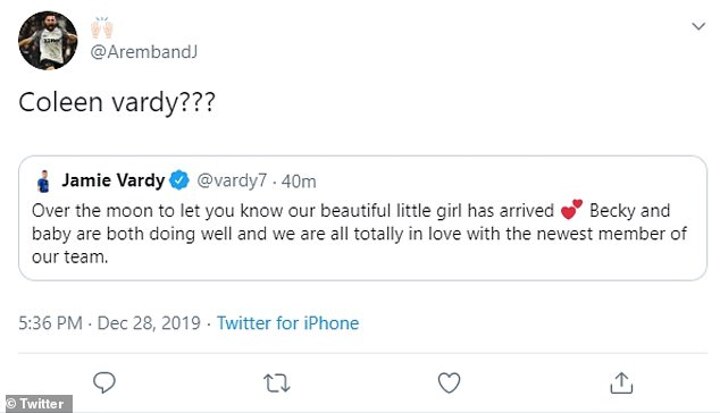Click the 'Coleen vardy???' tweet text

[125, 106]
